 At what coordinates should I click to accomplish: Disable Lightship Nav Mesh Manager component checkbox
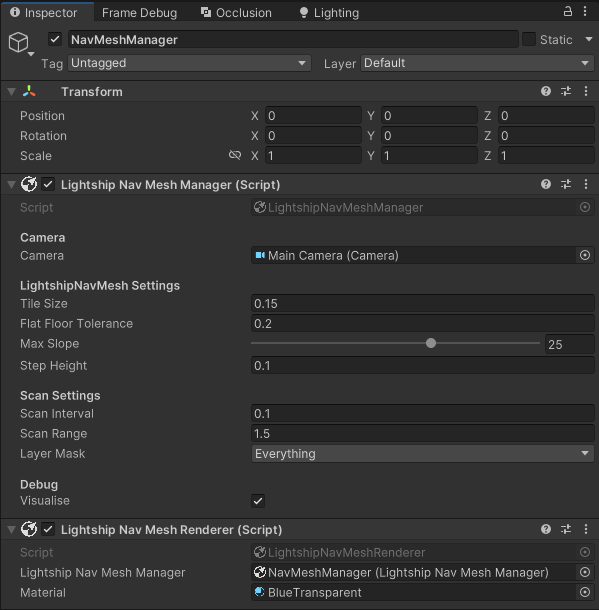pyautogui.click(x=48, y=184)
